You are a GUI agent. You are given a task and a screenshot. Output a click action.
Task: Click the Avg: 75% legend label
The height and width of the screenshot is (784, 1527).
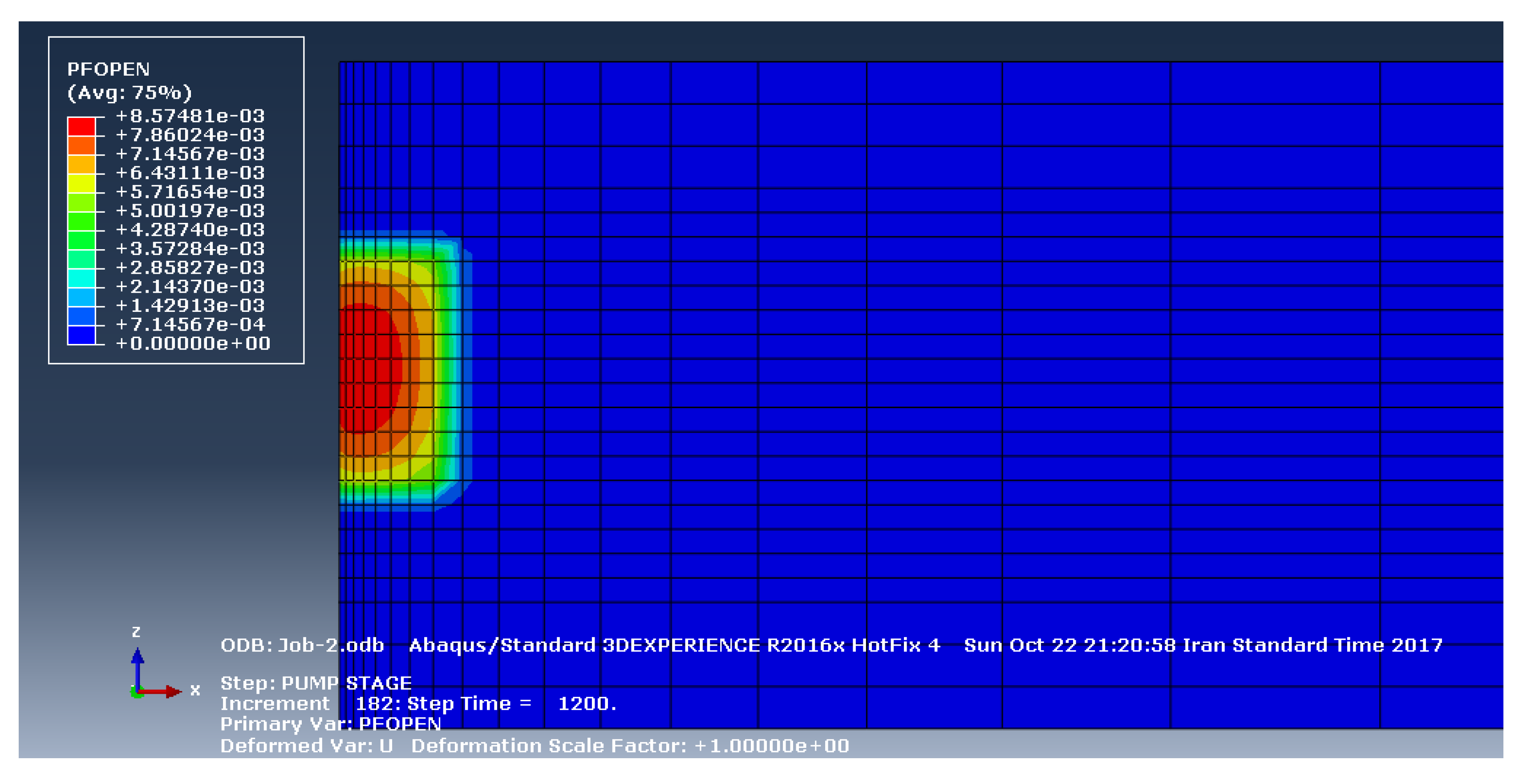[x=130, y=93]
